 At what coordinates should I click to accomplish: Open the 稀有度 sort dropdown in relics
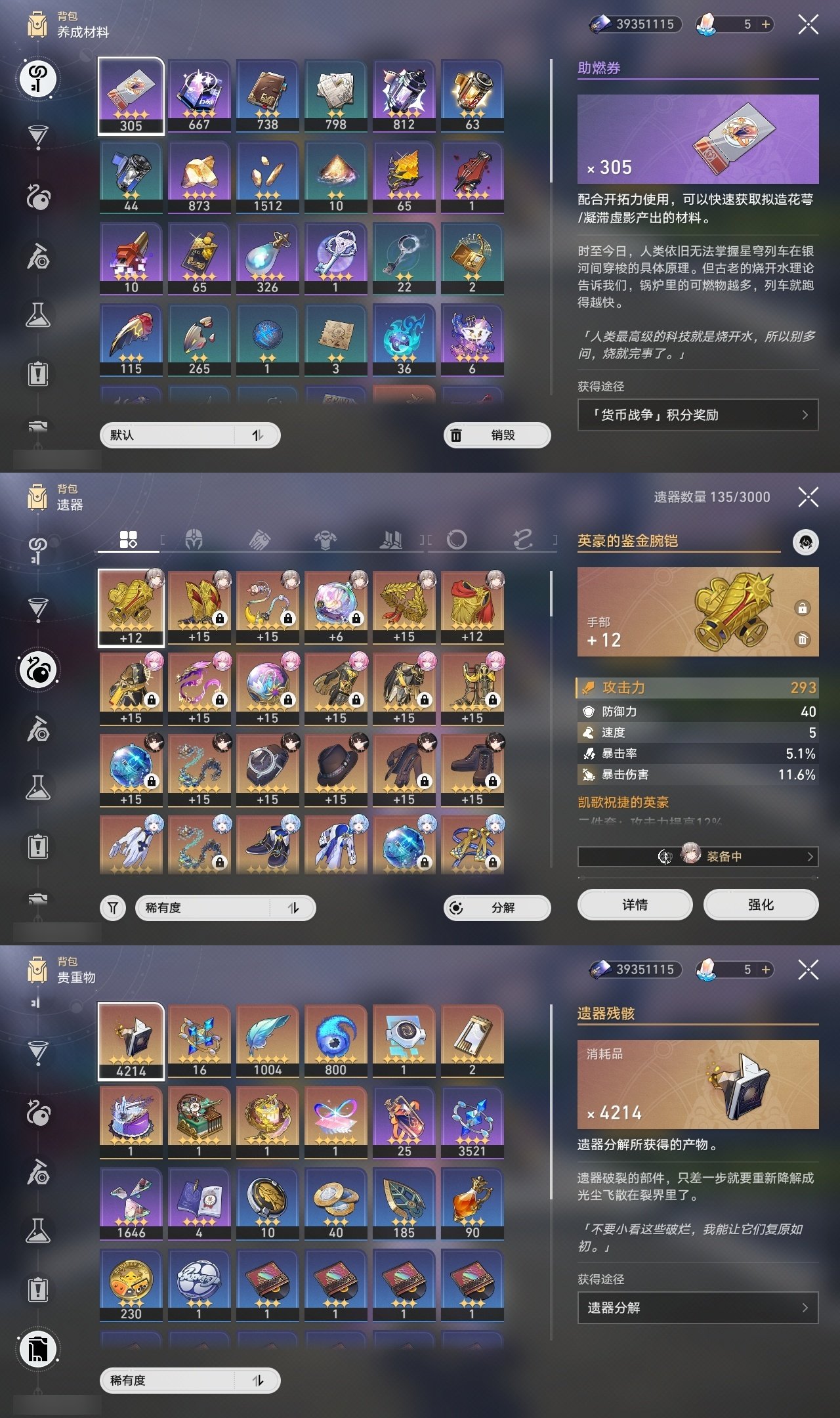226,908
